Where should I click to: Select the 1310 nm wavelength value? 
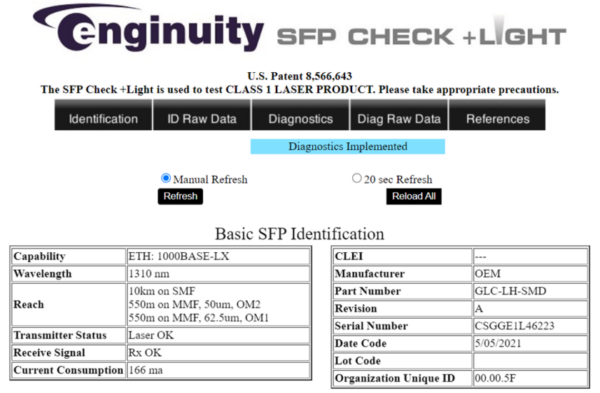click(x=149, y=274)
